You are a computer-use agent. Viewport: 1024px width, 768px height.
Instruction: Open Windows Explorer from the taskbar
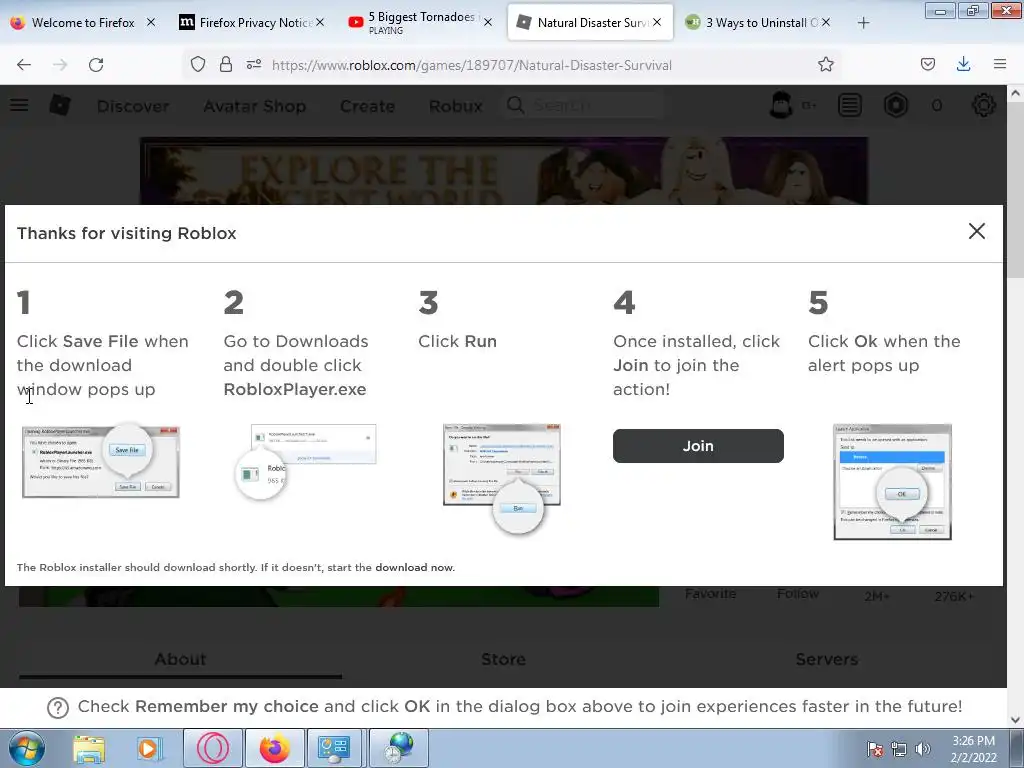pyautogui.click(x=89, y=749)
